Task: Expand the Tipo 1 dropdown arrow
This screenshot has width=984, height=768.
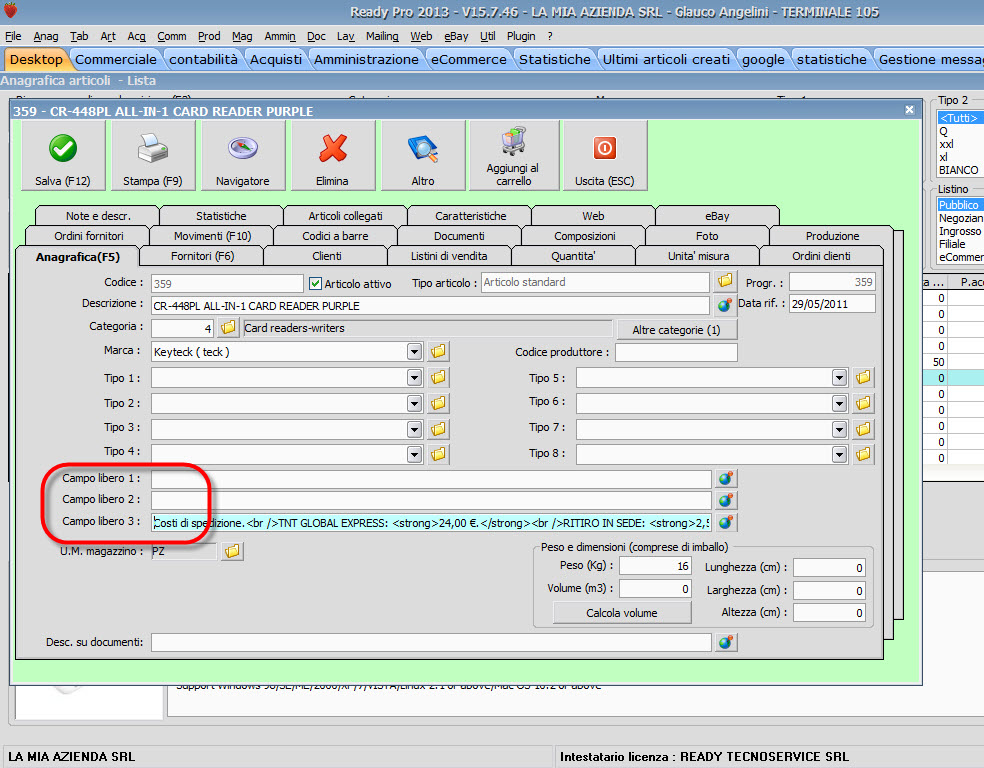Action: pos(414,377)
